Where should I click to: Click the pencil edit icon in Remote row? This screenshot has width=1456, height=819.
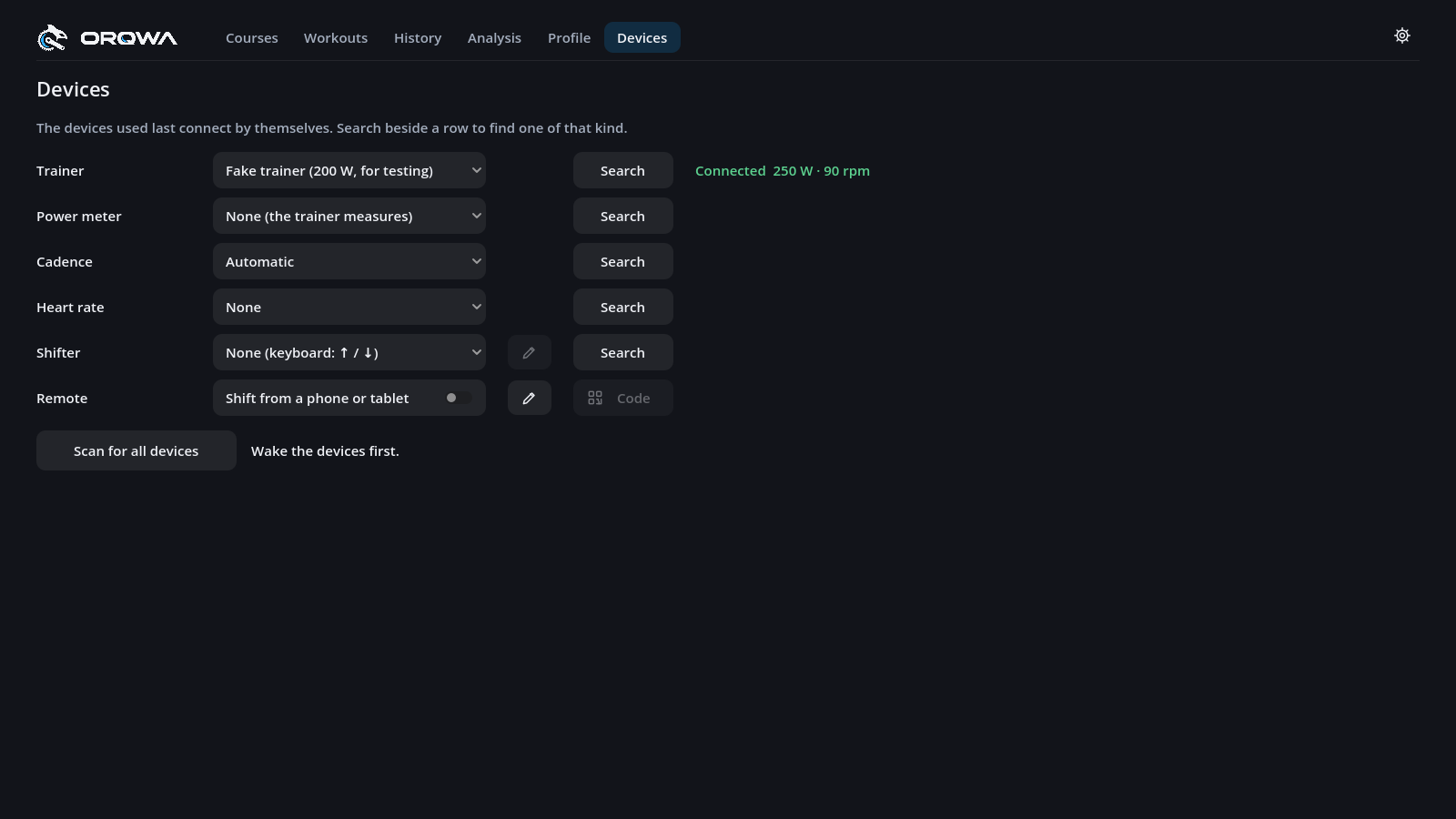[x=530, y=398]
